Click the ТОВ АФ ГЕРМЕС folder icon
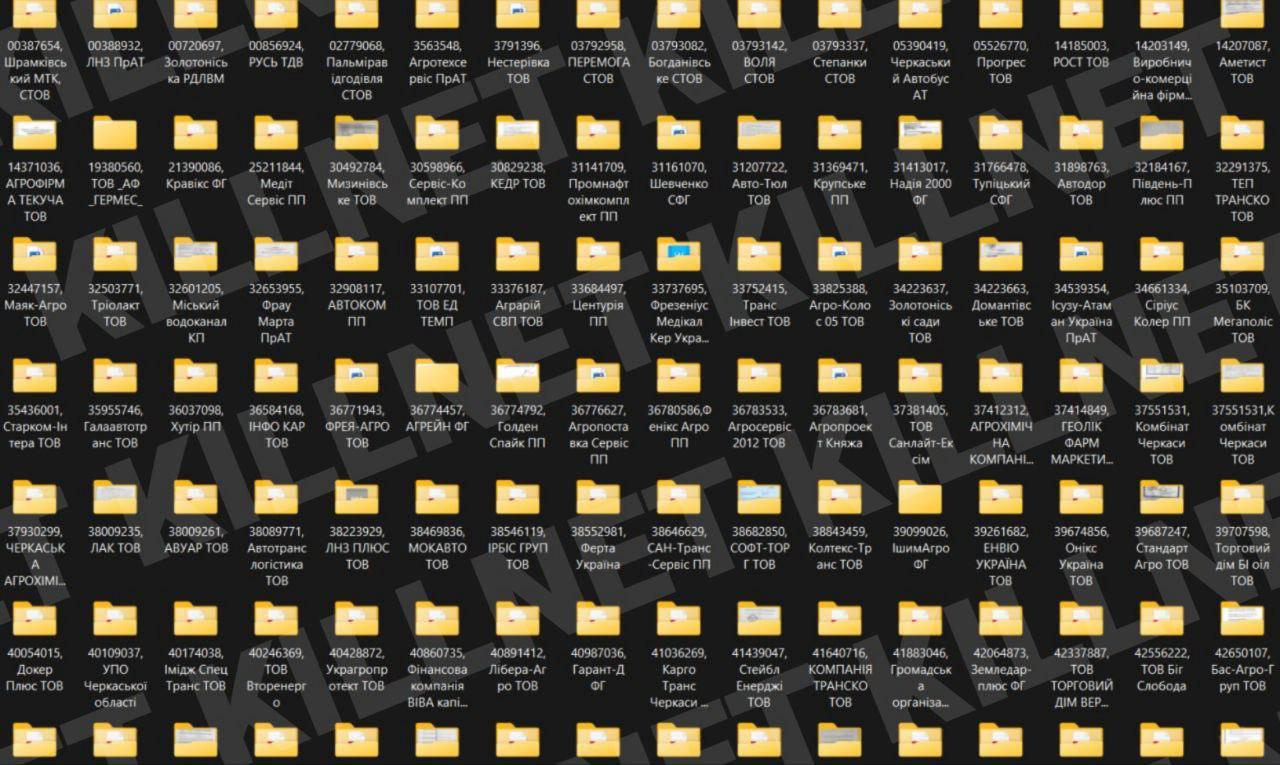Viewport: 1280px width, 765px height. 115,133
